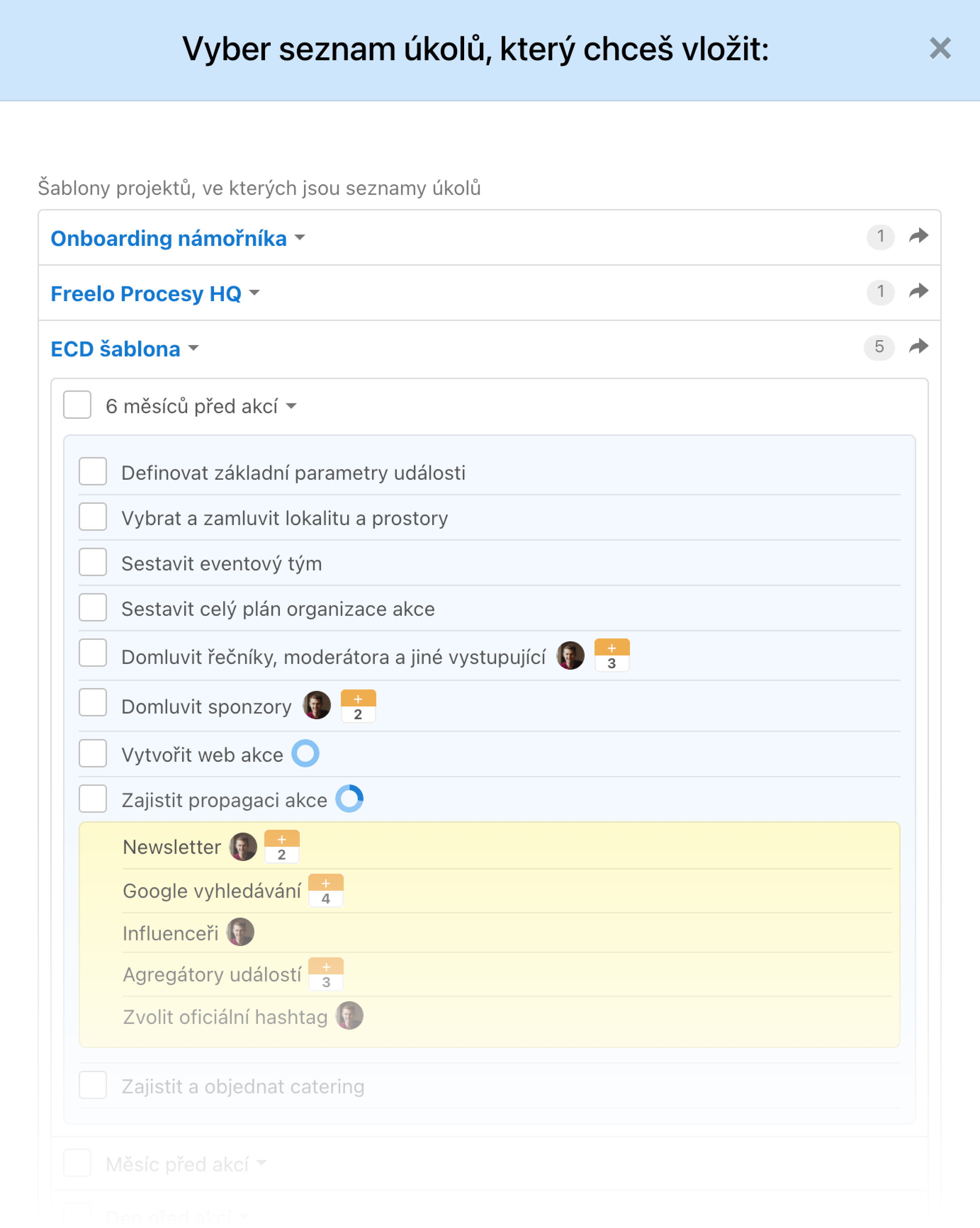Collapse the ECD šablona template
980x1228 pixels.
point(125,349)
